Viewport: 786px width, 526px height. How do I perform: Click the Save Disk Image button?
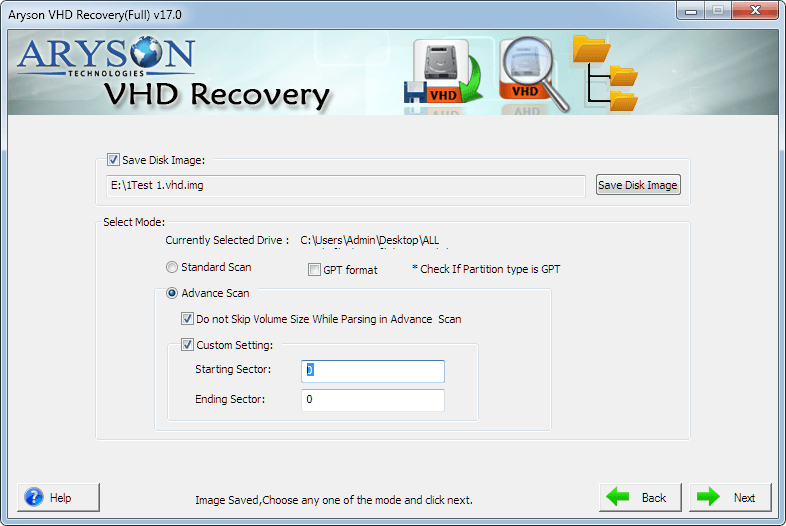(638, 185)
